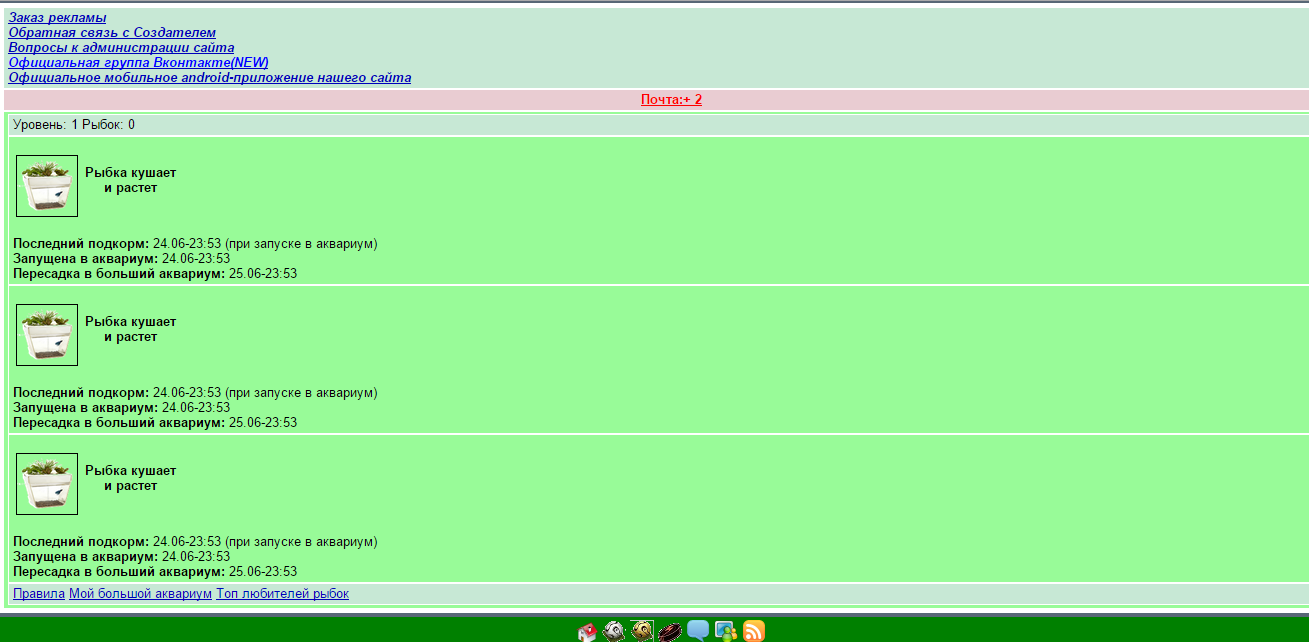Viewport: 1309px width, 642px height.
Task: Open the Правила link
Action: point(39,594)
